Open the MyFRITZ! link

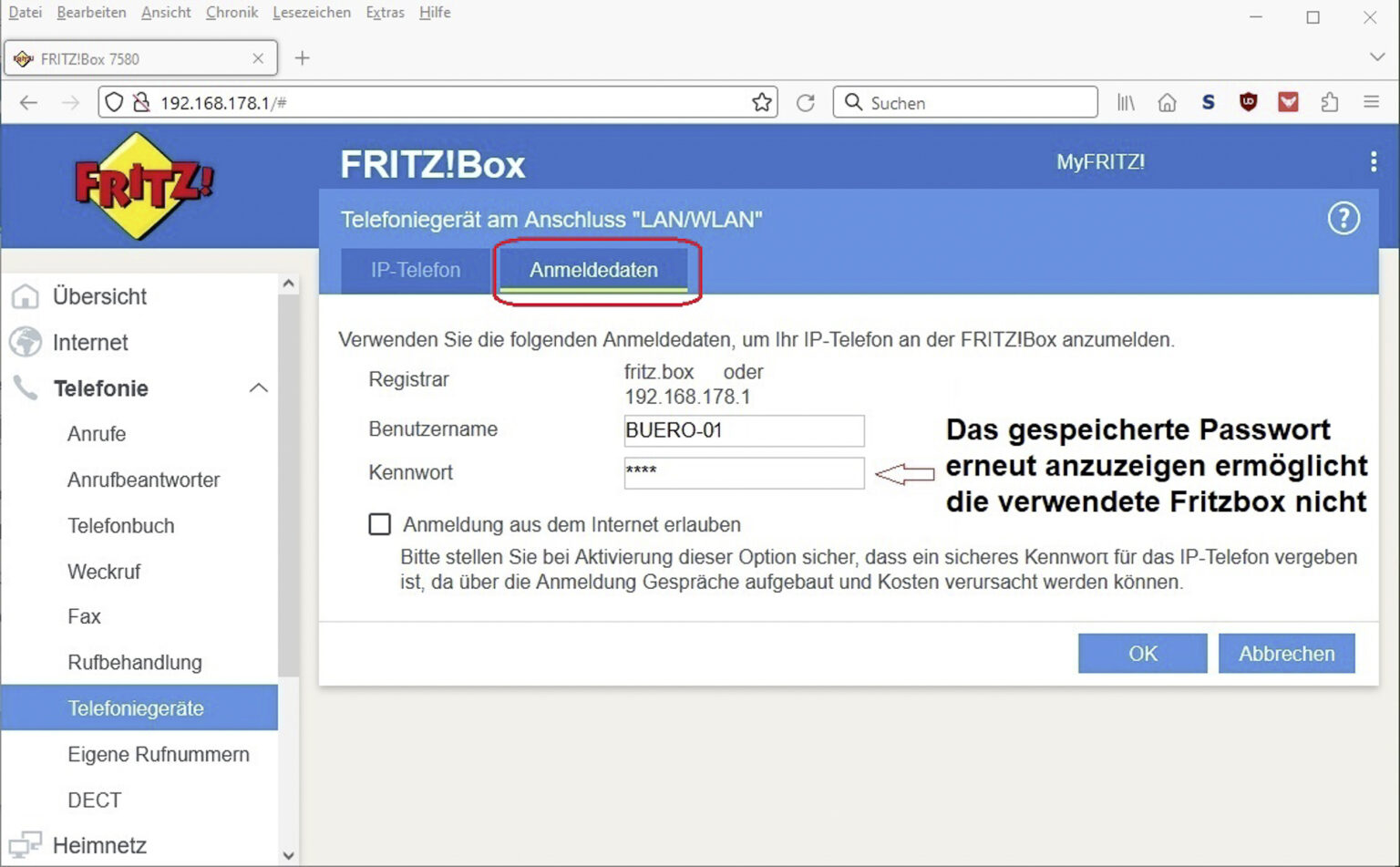coord(1100,162)
